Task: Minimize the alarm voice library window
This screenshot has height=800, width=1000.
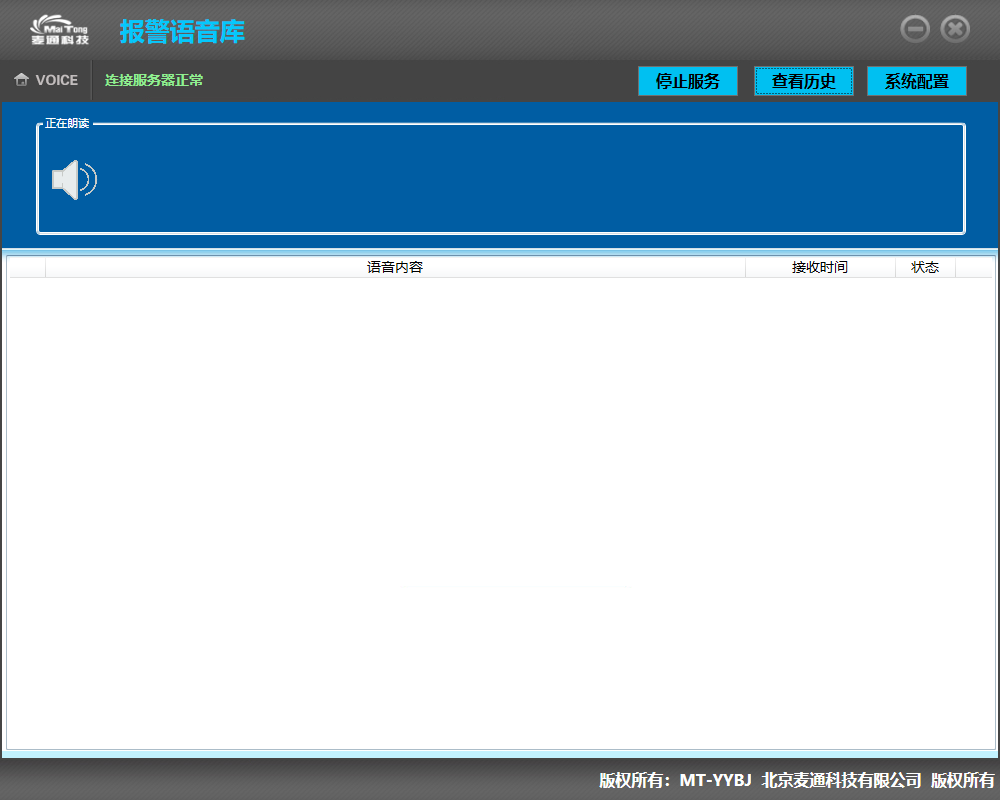Action: click(915, 29)
